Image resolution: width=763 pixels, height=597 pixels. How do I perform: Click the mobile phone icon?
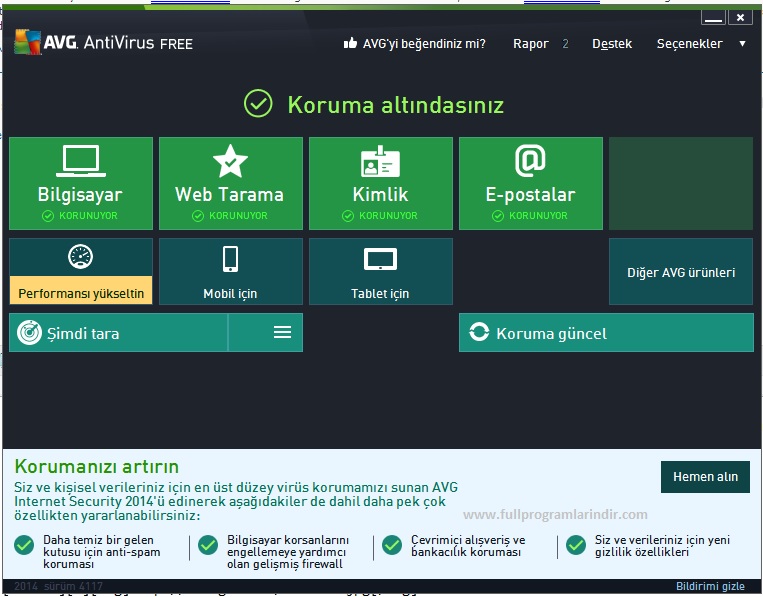(x=231, y=259)
